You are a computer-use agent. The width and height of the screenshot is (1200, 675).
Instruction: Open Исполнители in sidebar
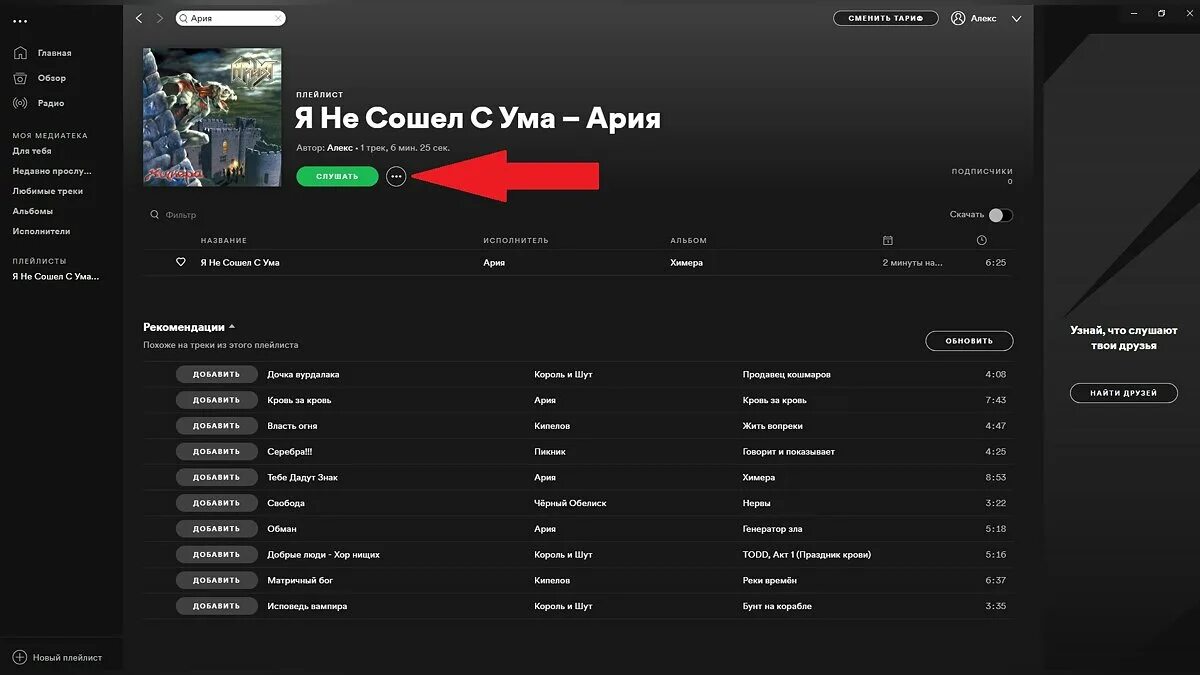(x=41, y=231)
